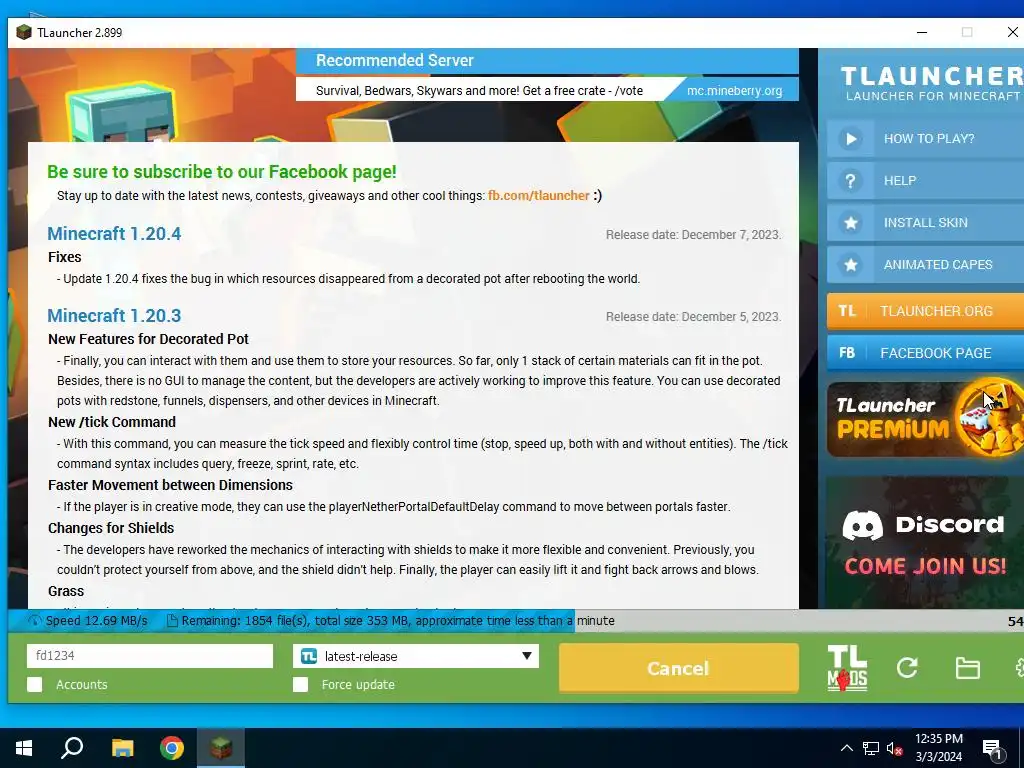This screenshot has width=1024, height=768.
Task: Open Windows Start menu
Action: coord(24,748)
